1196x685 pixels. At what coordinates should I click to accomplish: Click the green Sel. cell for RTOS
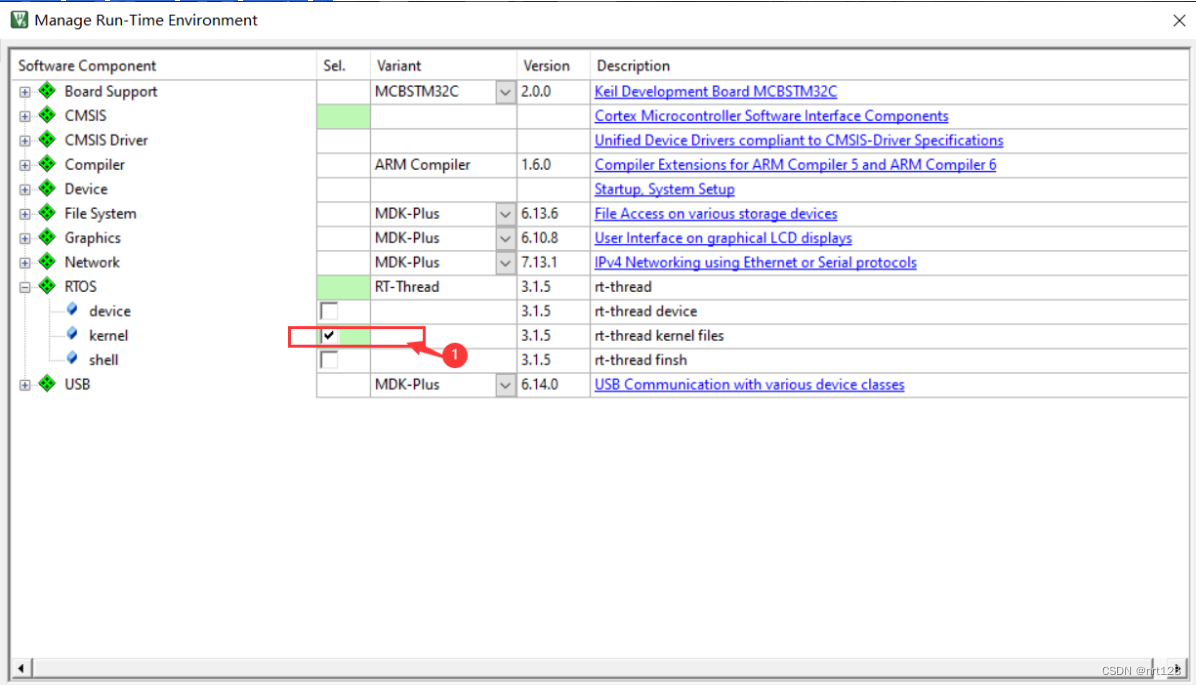pyautogui.click(x=343, y=287)
